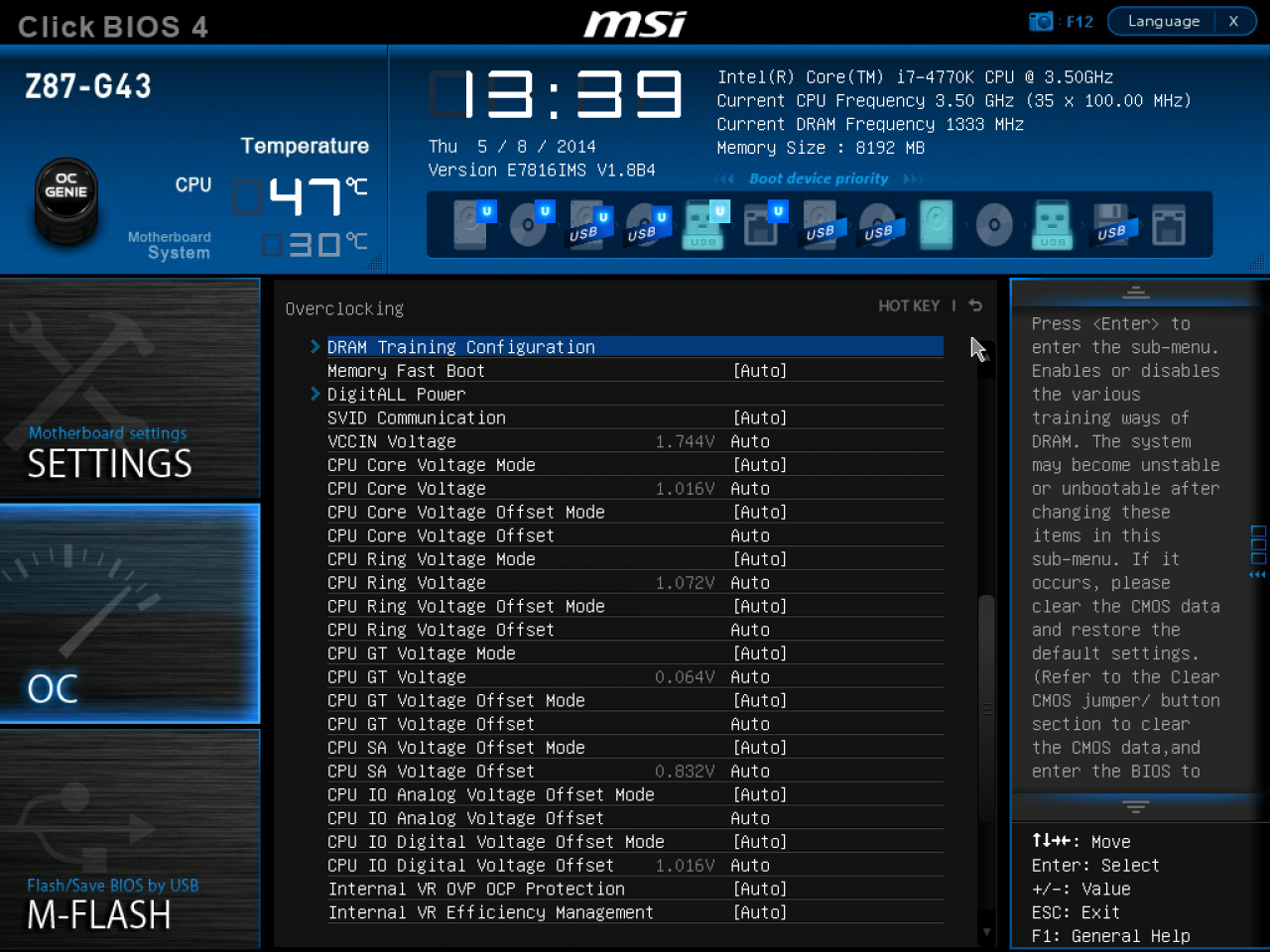Select the non-UEFI USB CD/DVD boot icon

[x=881, y=224]
